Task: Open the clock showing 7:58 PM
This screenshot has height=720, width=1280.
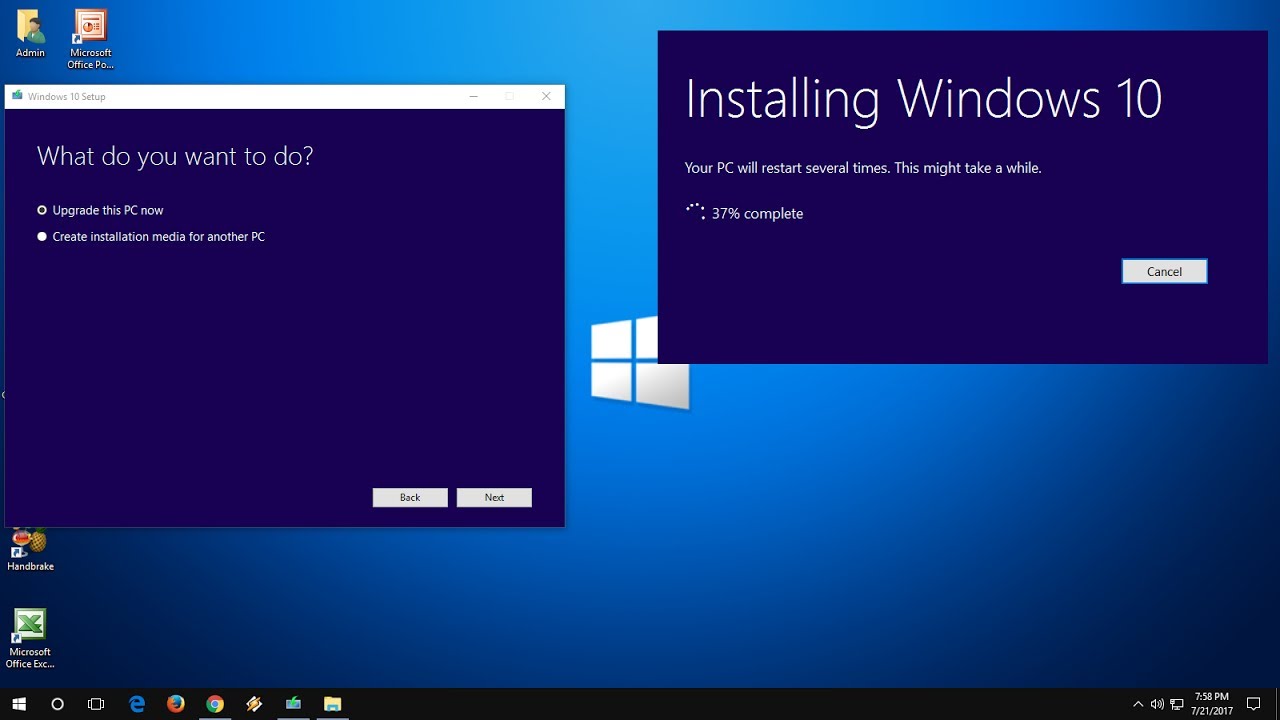Action: (1211, 704)
